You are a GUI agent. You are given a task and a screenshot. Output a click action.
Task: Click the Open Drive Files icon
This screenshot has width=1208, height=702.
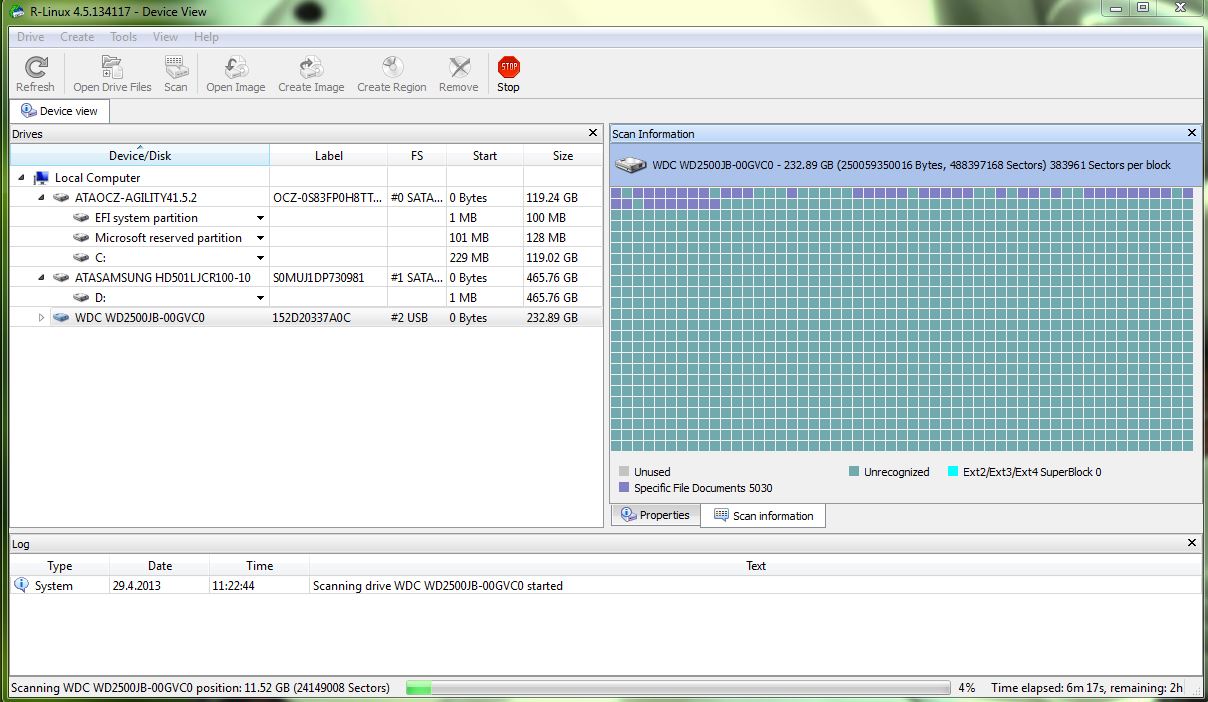click(x=112, y=67)
